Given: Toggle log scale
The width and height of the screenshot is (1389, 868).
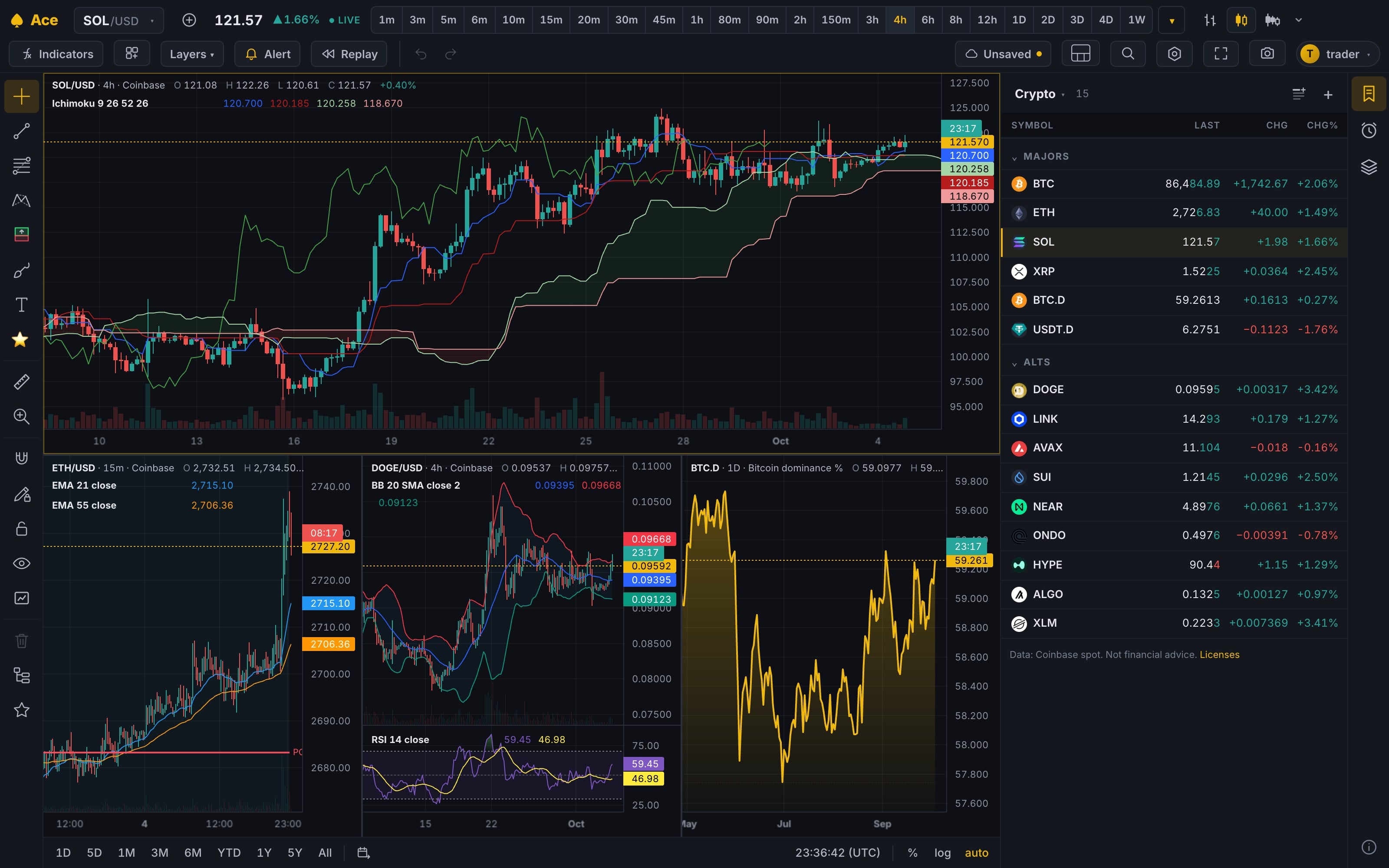Looking at the screenshot, I should [942, 852].
